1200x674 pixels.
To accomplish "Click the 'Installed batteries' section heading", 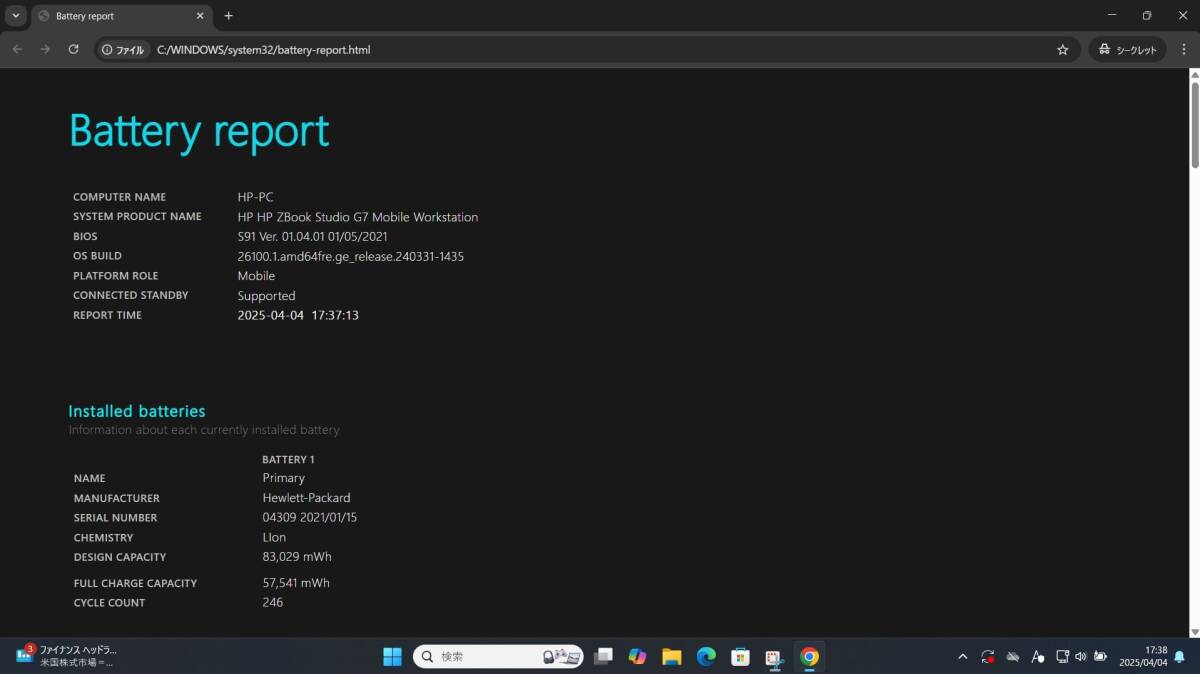I will [x=137, y=411].
